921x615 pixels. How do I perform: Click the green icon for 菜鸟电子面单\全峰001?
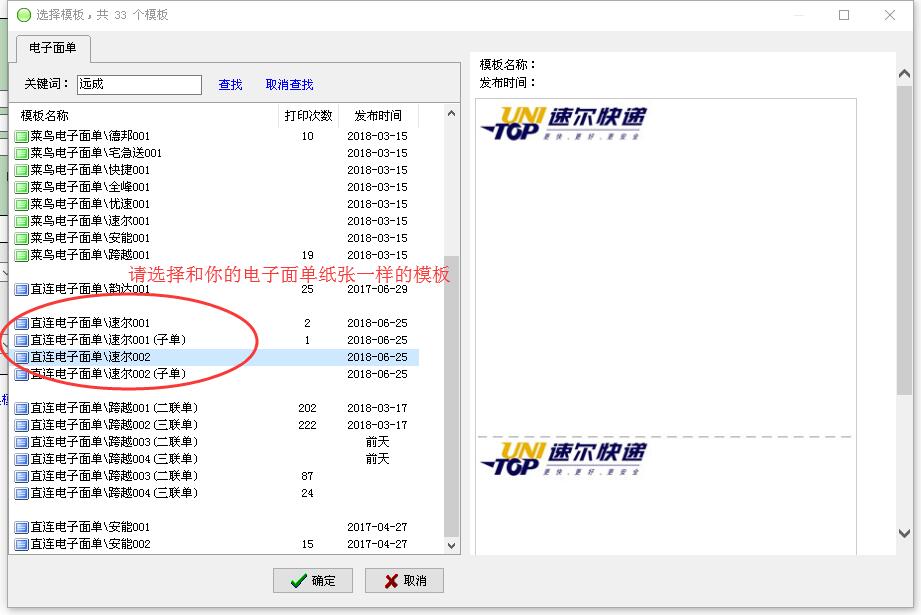pos(22,187)
